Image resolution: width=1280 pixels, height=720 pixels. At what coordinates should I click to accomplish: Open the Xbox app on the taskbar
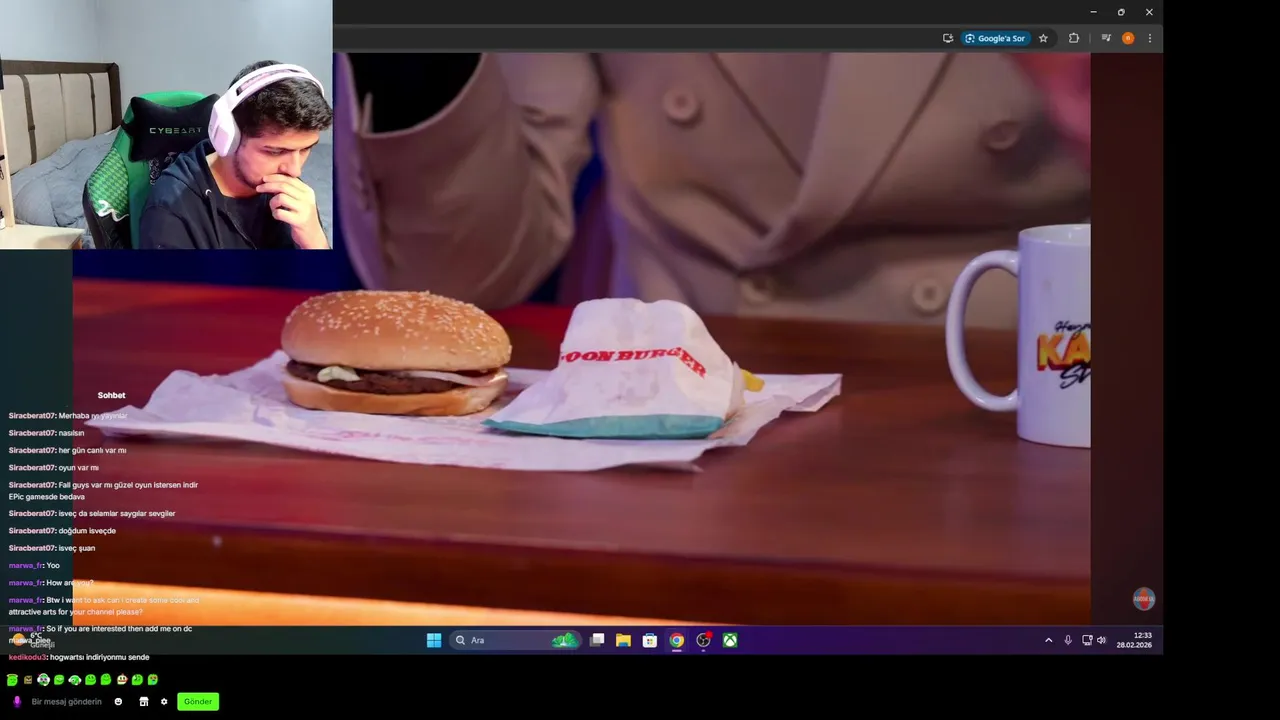pos(730,640)
